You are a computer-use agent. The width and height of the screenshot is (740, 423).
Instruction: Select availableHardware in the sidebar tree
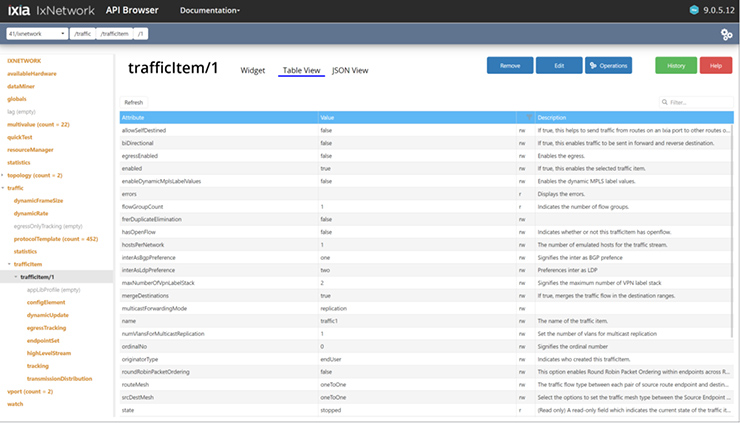click(x=32, y=74)
